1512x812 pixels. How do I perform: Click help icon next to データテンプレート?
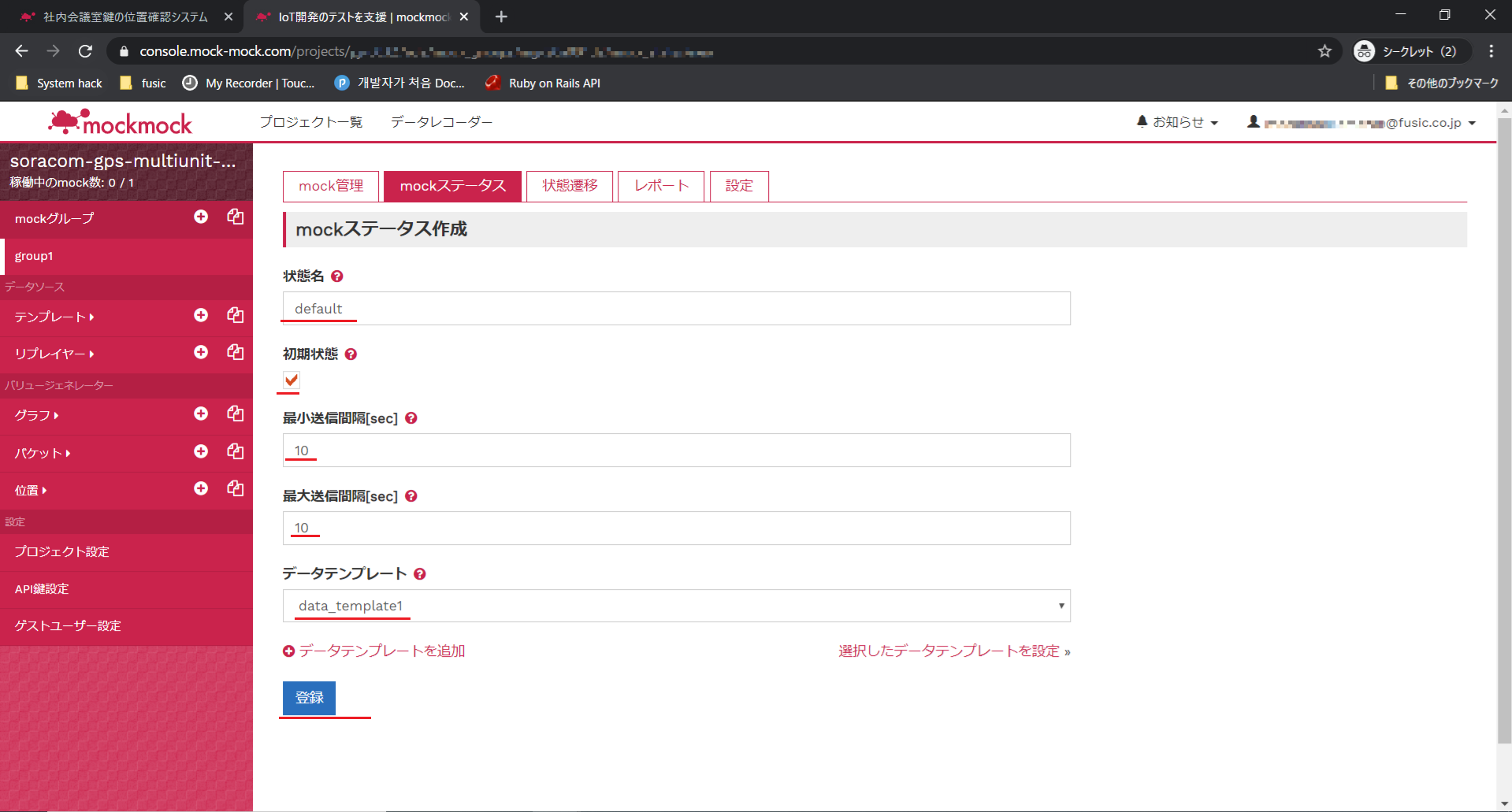pos(420,574)
